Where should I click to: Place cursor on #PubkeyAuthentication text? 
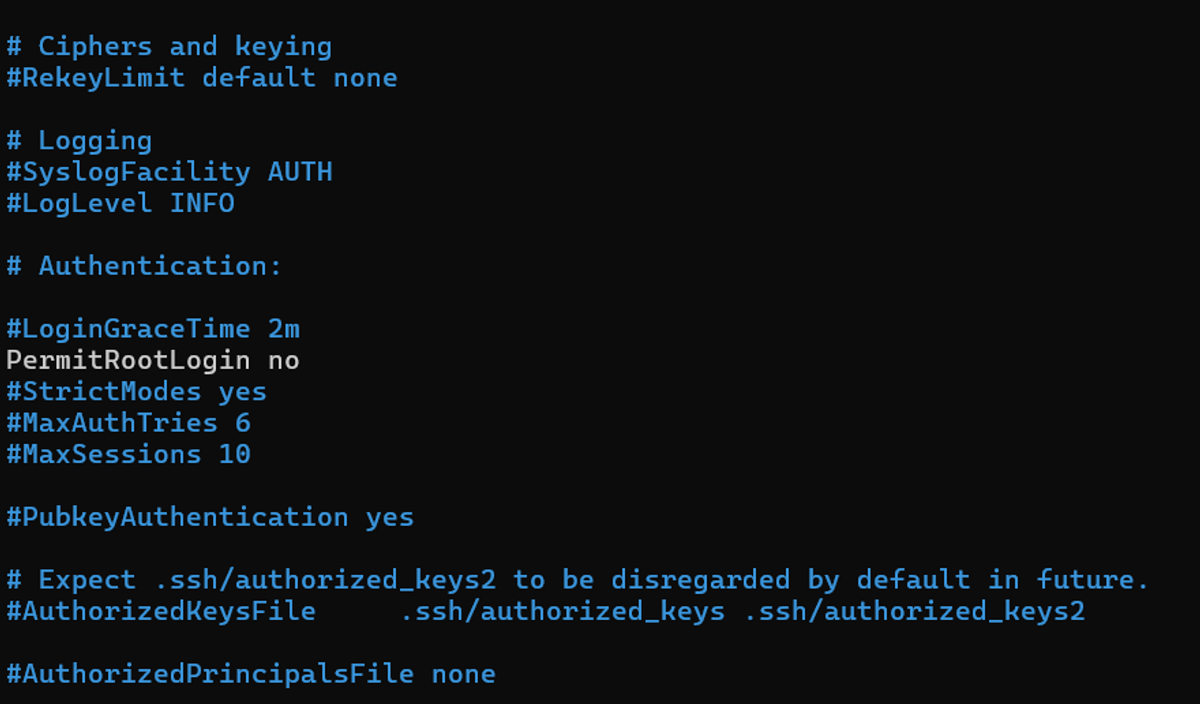click(177, 517)
